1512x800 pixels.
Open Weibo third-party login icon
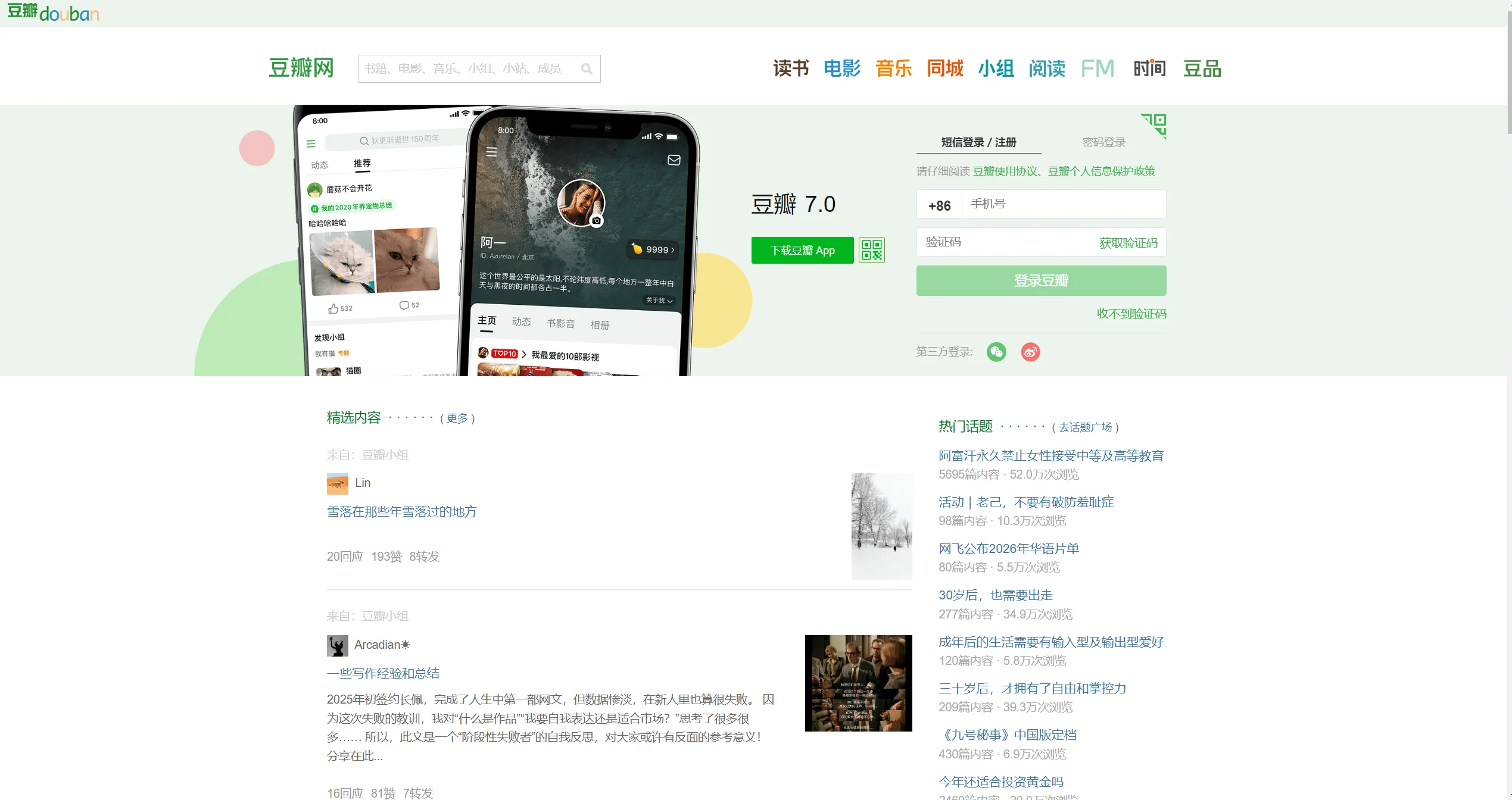(x=1030, y=352)
